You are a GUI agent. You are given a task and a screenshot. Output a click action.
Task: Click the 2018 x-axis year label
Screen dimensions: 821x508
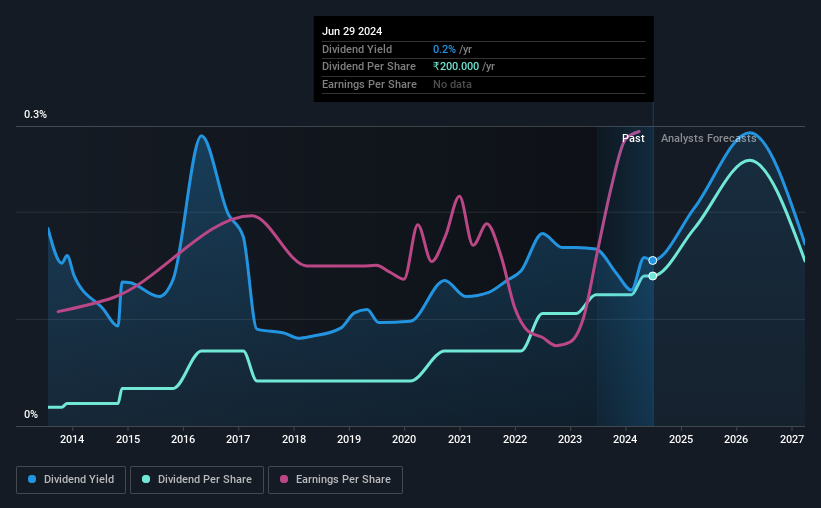[294, 439]
